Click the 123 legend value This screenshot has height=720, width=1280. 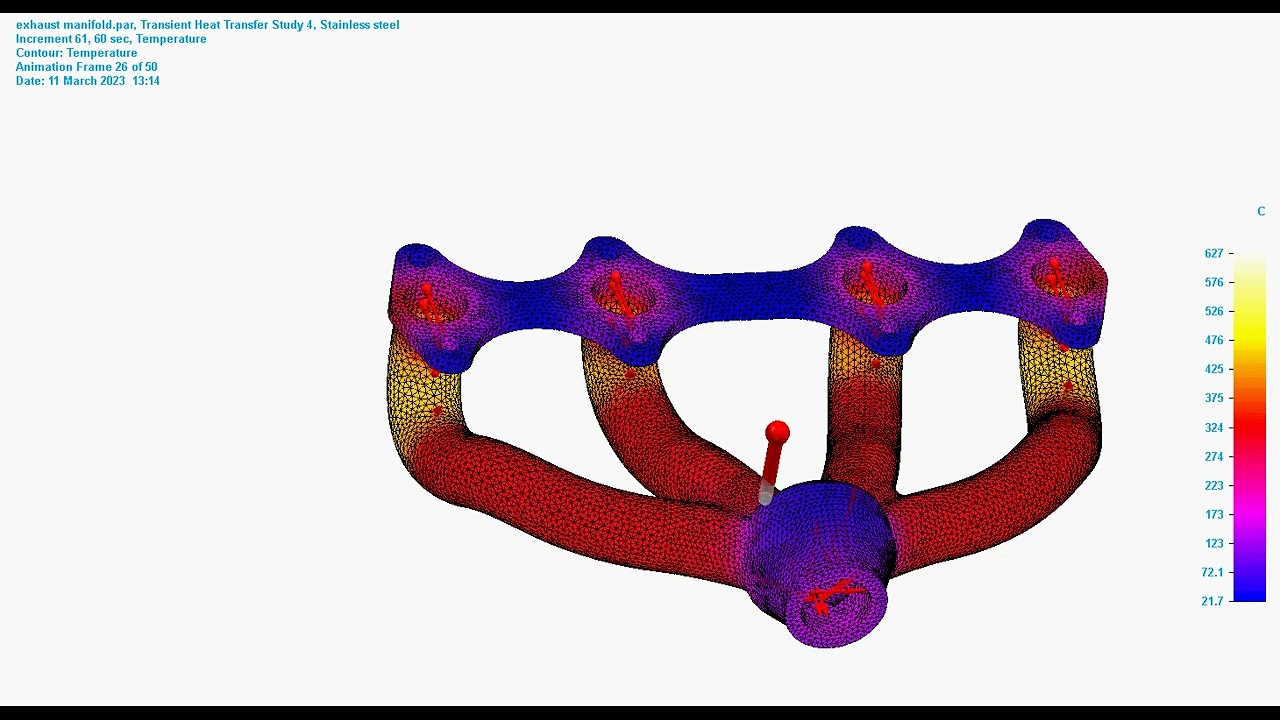[1214, 544]
